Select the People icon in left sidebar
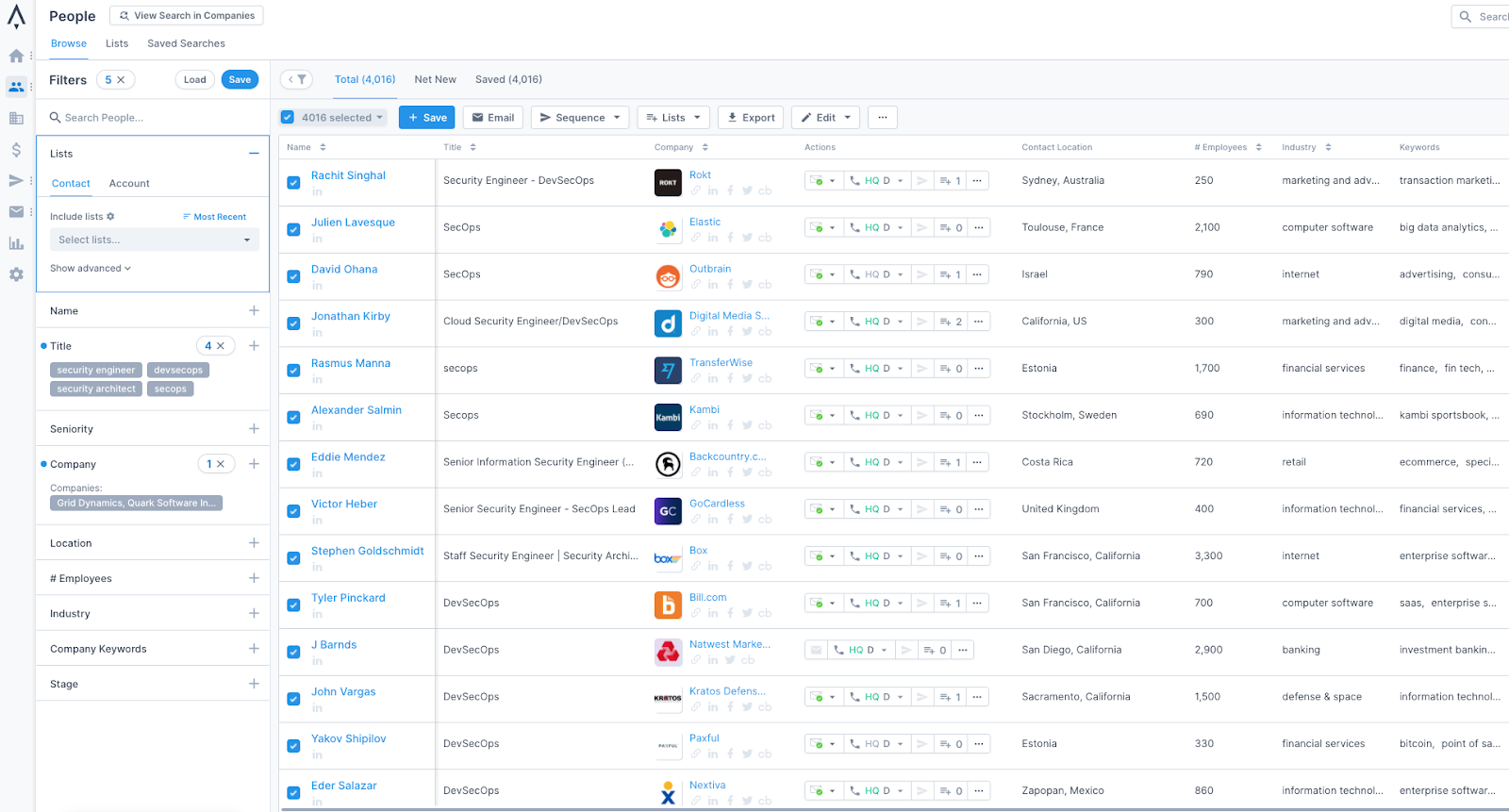The image size is (1509, 812). (x=16, y=87)
